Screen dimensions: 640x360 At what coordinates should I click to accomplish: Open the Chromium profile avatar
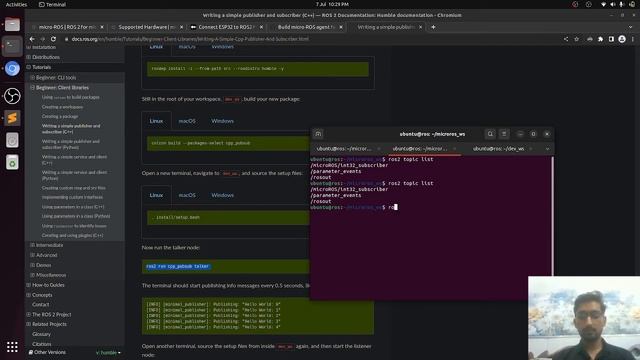[622, 39]
